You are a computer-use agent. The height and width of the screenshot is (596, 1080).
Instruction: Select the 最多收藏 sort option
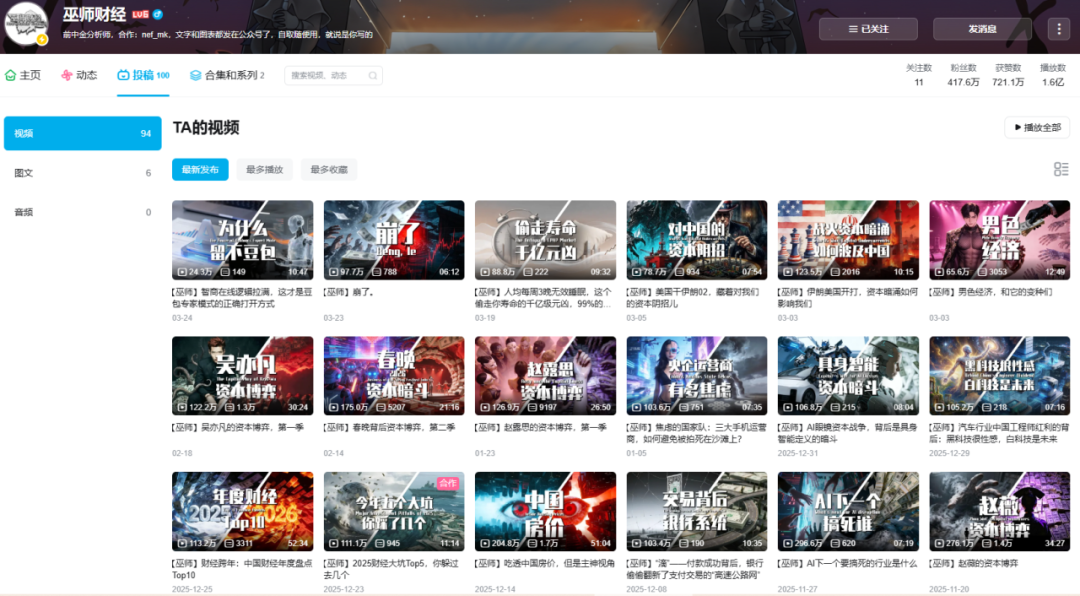328,170
